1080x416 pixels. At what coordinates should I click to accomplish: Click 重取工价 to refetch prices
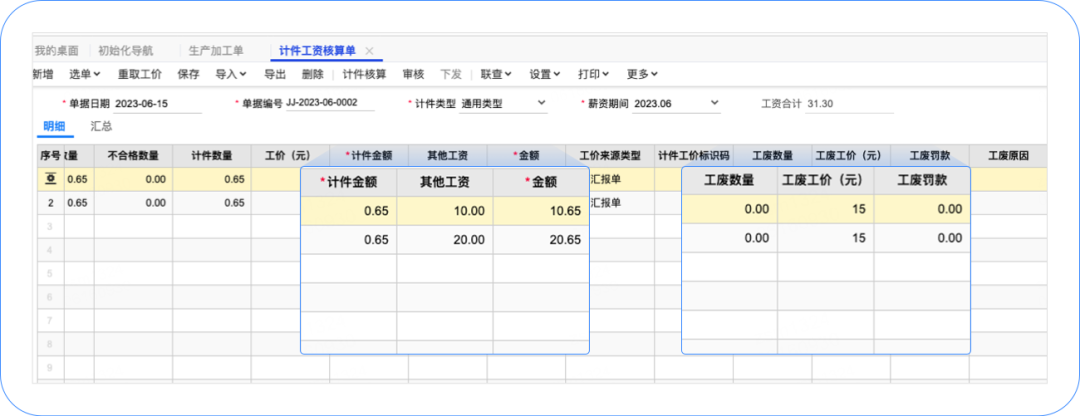tap(140, 74)
